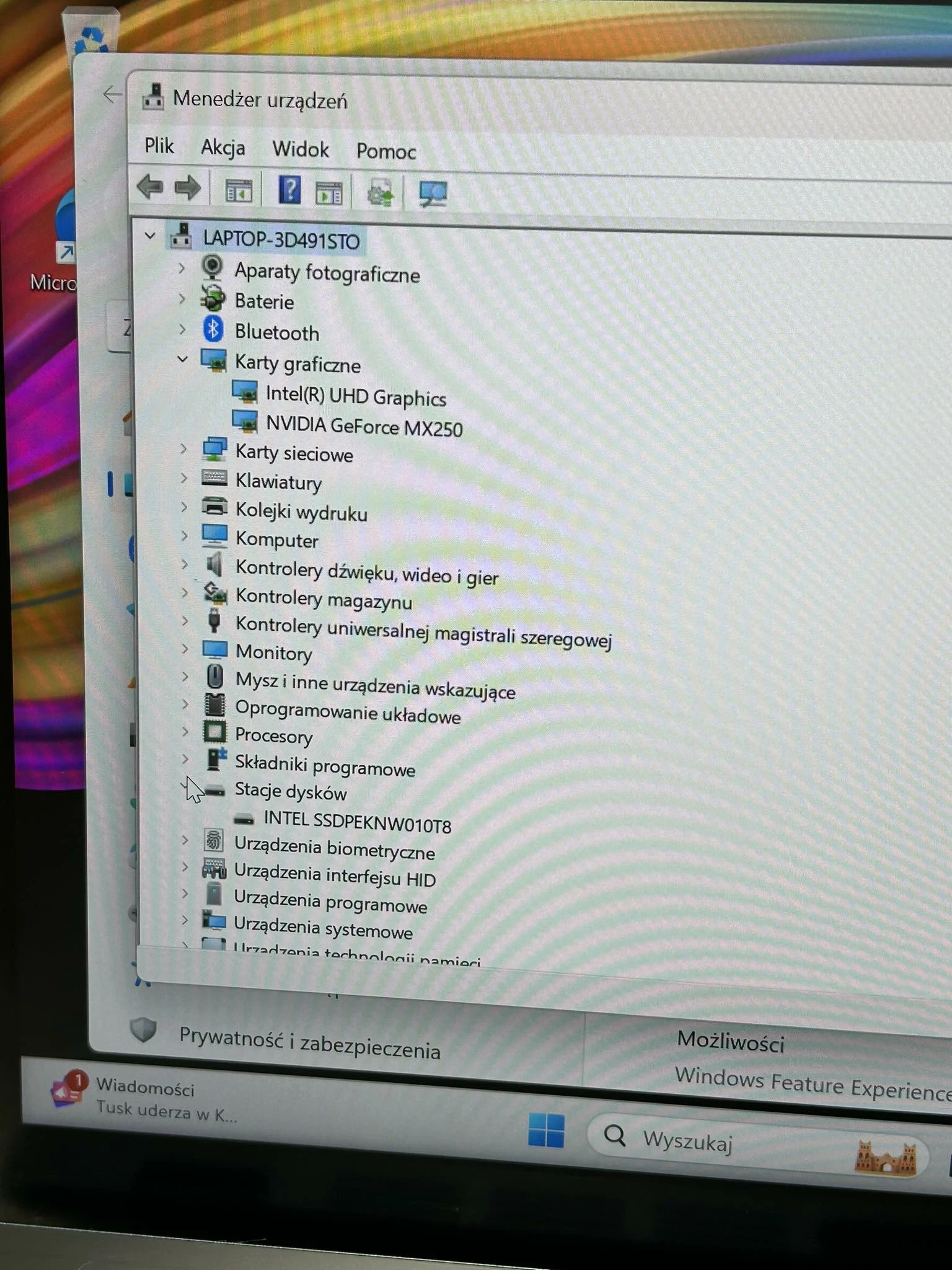
Task: Expand the Procesory category
Action: (x=185, y=731)
